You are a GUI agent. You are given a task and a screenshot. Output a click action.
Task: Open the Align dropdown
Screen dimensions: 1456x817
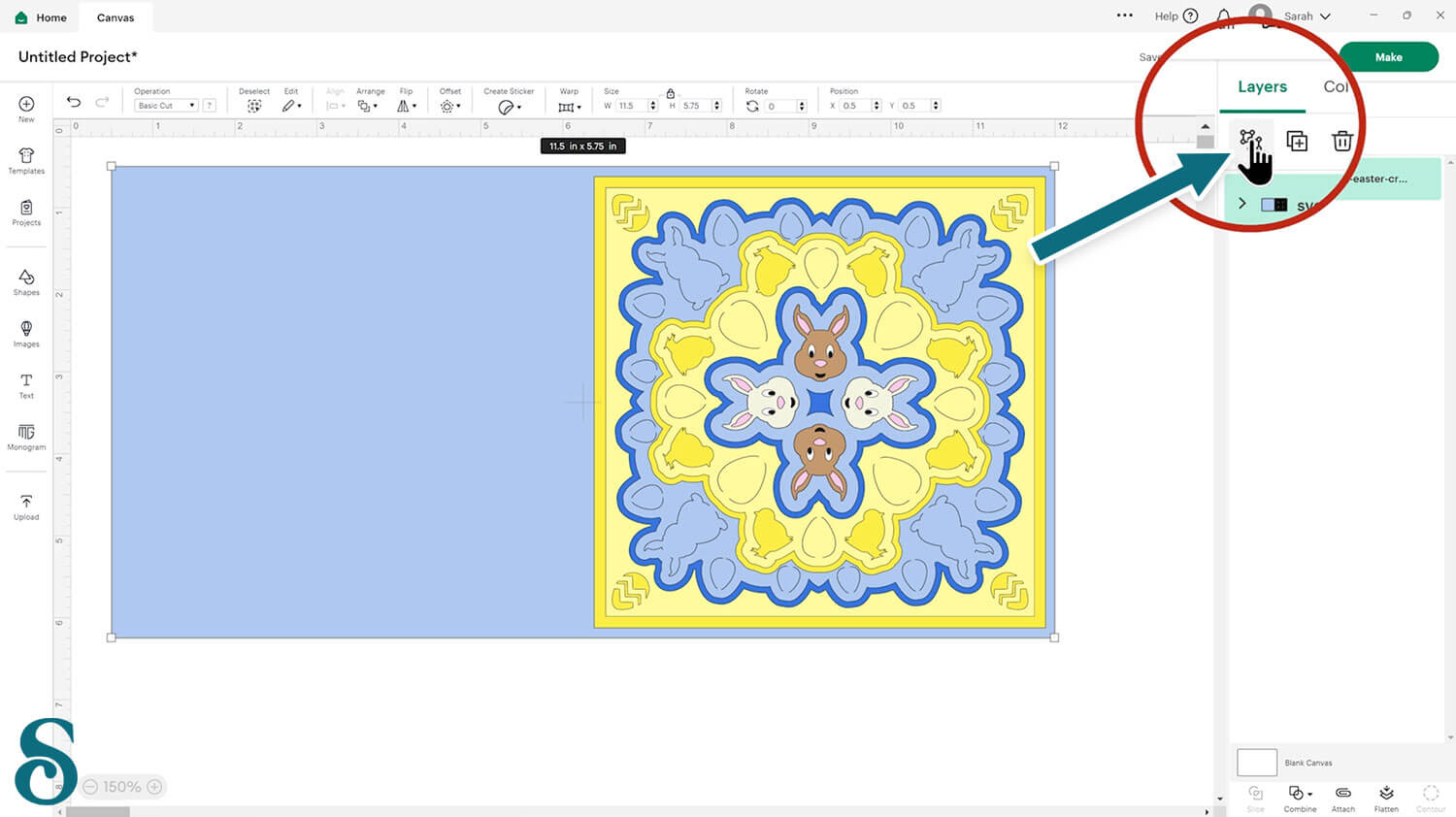(x=336, y=106)
